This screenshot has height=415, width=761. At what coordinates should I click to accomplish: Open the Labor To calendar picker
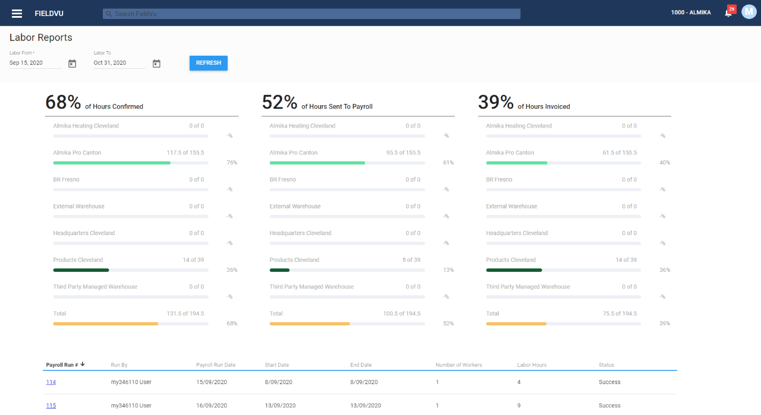156,64
